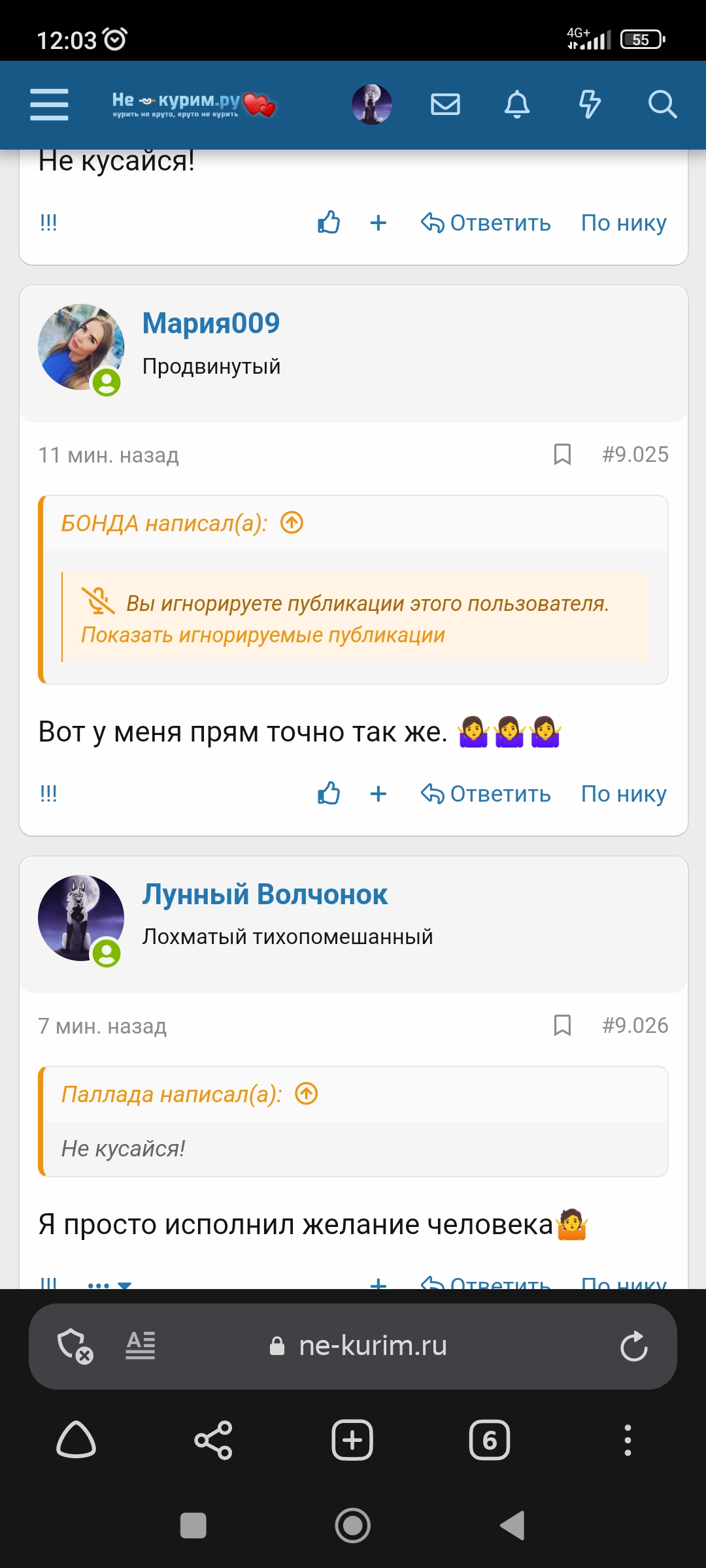This screenshot has height=1568, width=706.
Task: Bookmark post #9.025
Action: click(562, 455)
